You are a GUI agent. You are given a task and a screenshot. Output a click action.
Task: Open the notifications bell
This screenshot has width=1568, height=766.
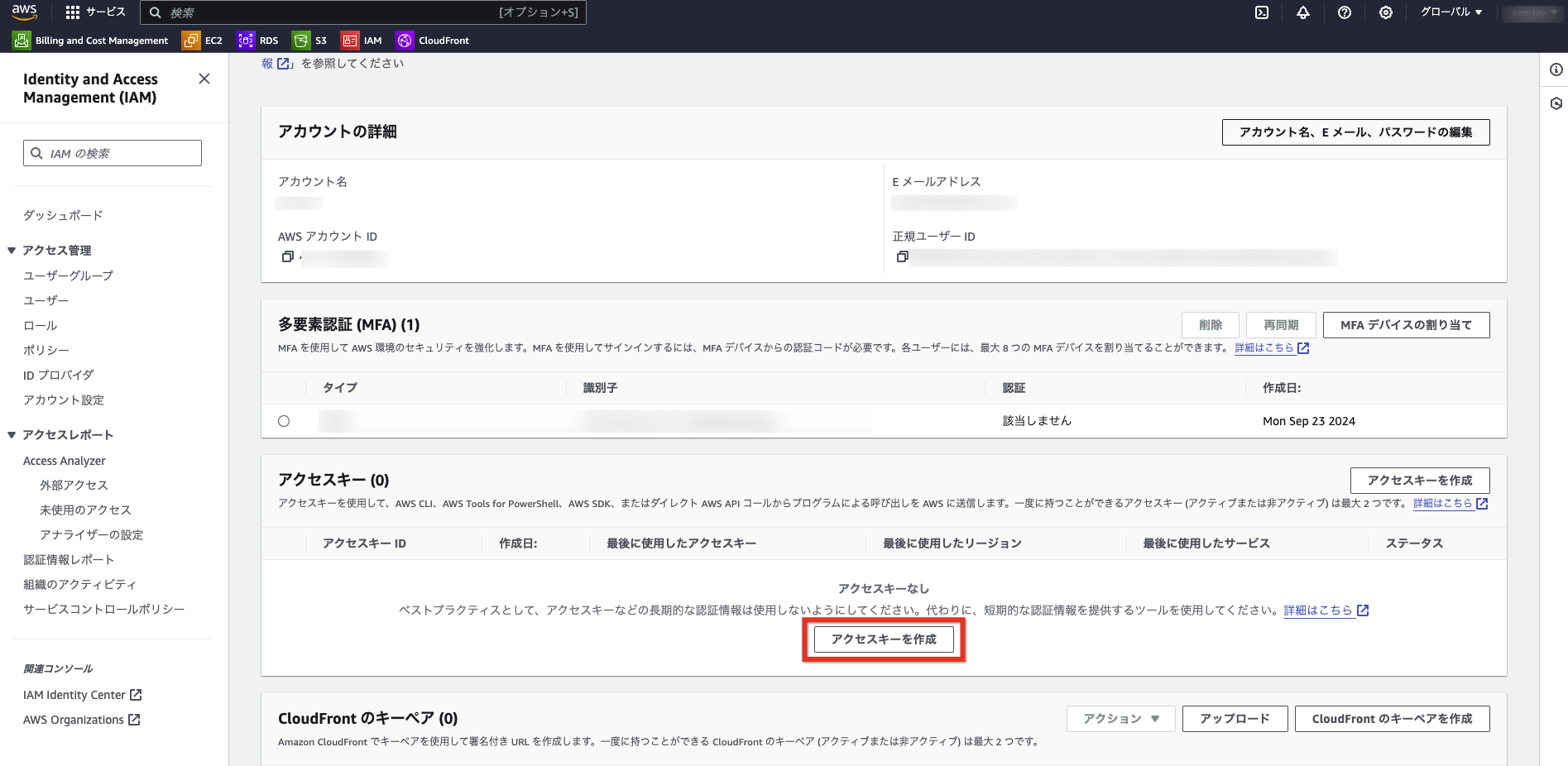1303,12
